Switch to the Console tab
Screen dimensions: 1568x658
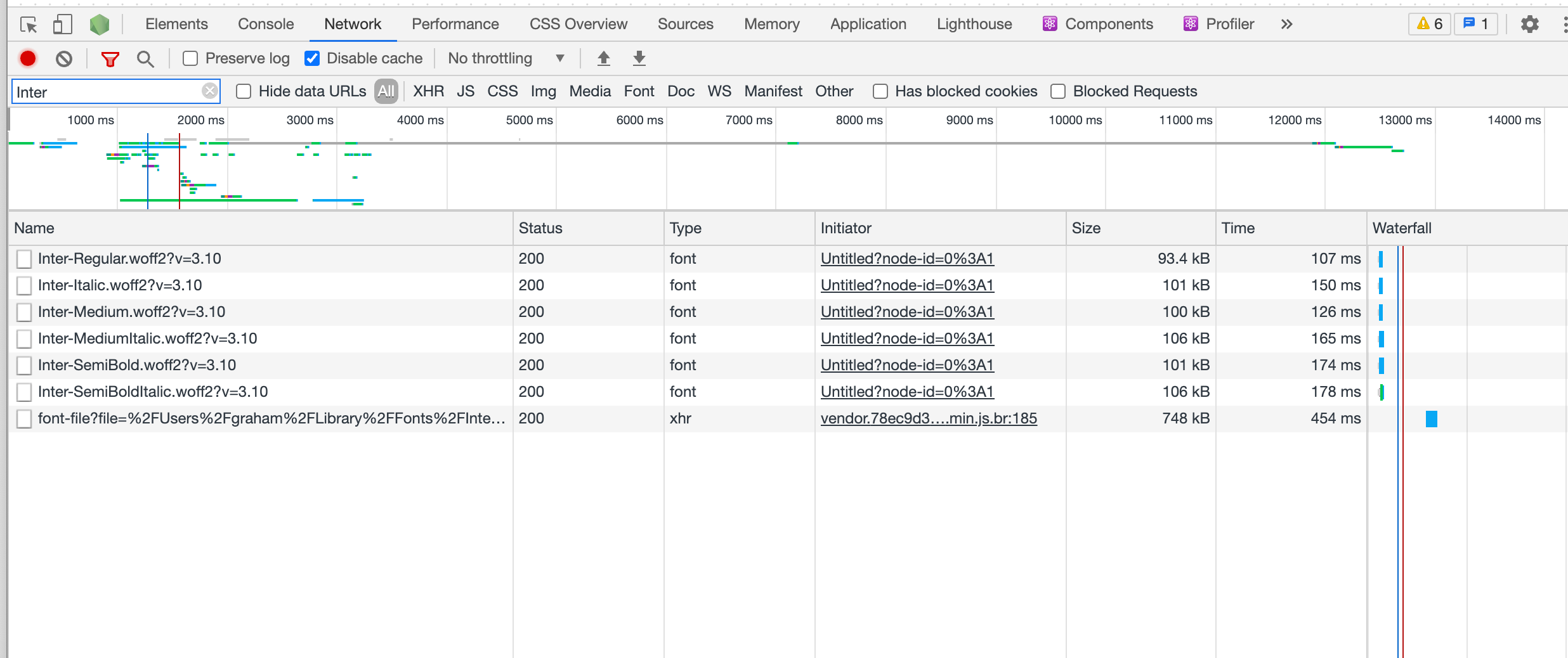(x=266, y=24)
